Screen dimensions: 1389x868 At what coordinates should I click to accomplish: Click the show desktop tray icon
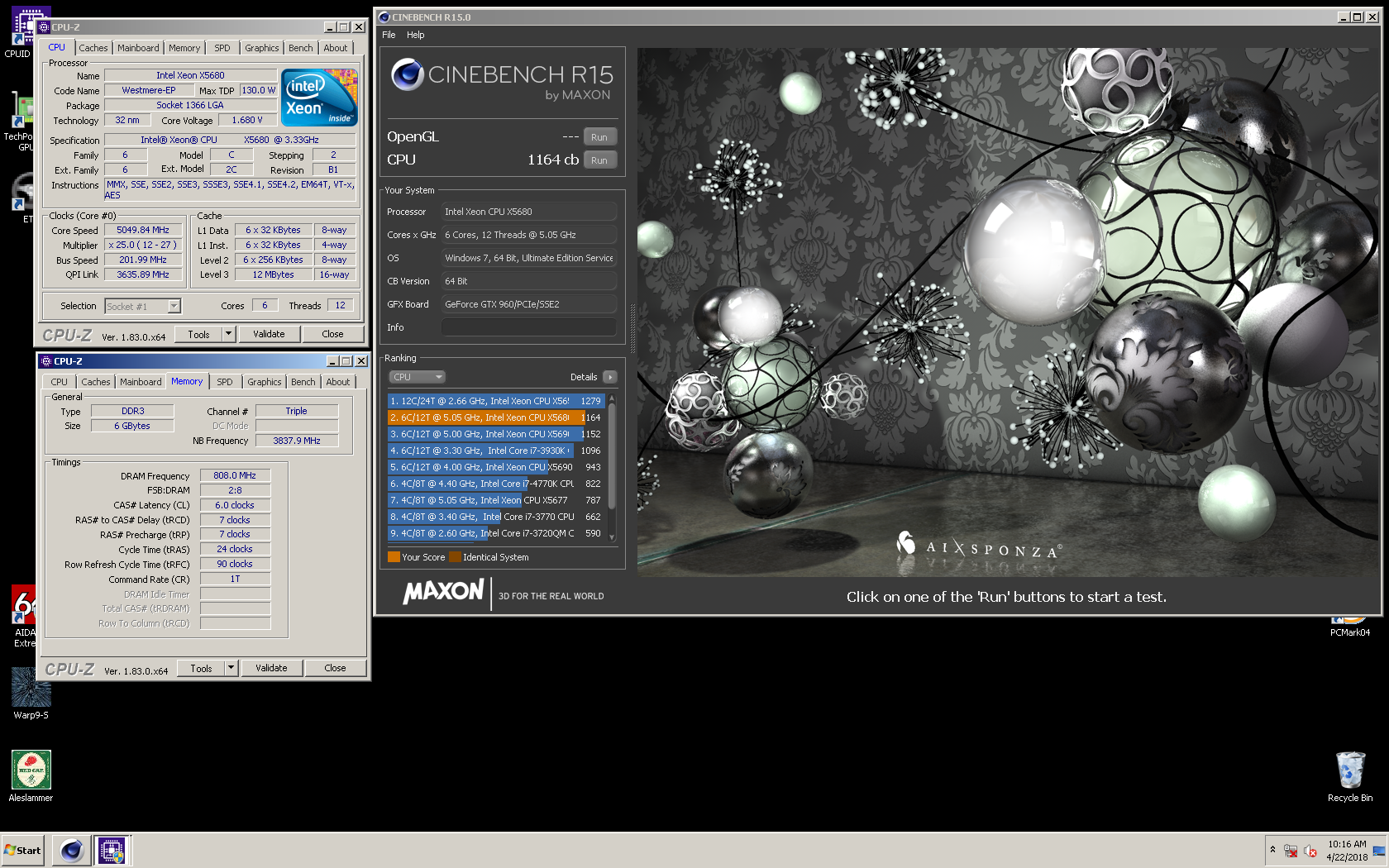click(x=1378, y=851)
